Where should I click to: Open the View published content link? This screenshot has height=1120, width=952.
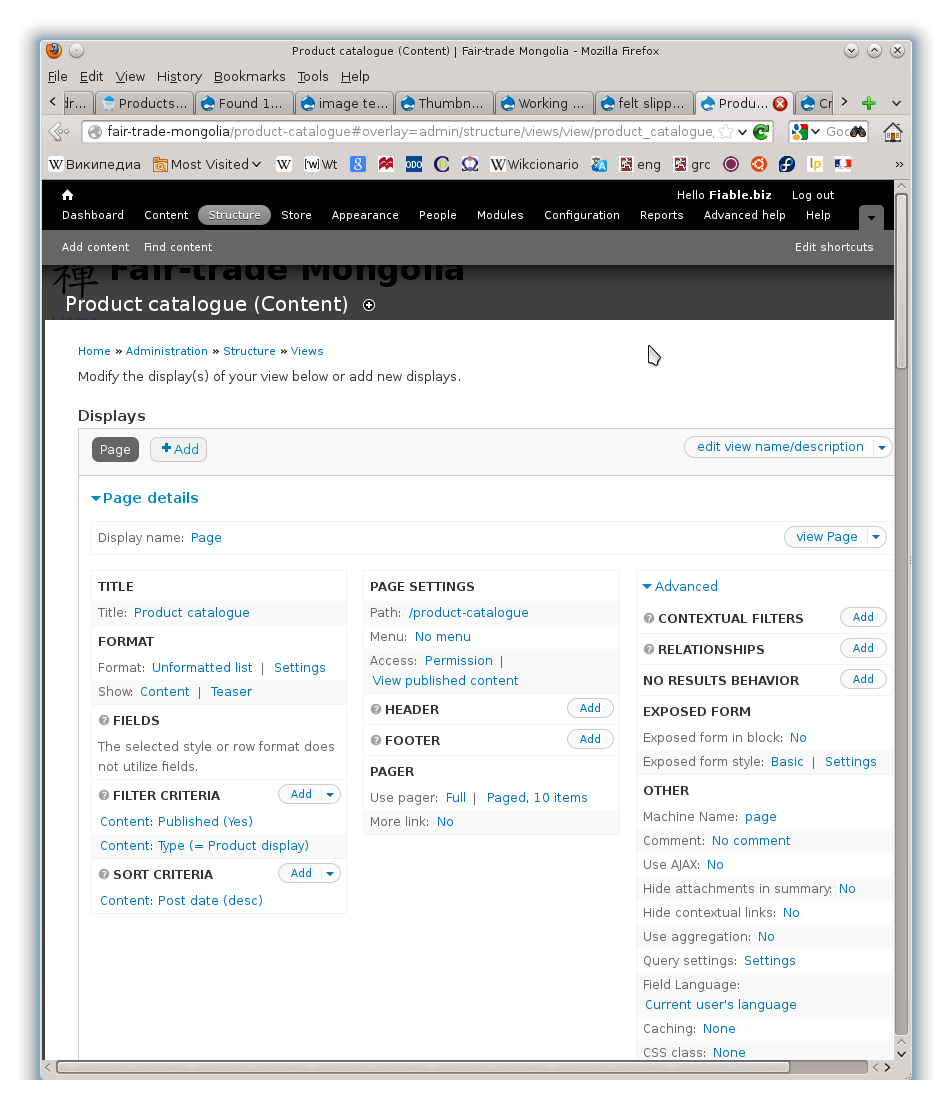coord(444,680)
